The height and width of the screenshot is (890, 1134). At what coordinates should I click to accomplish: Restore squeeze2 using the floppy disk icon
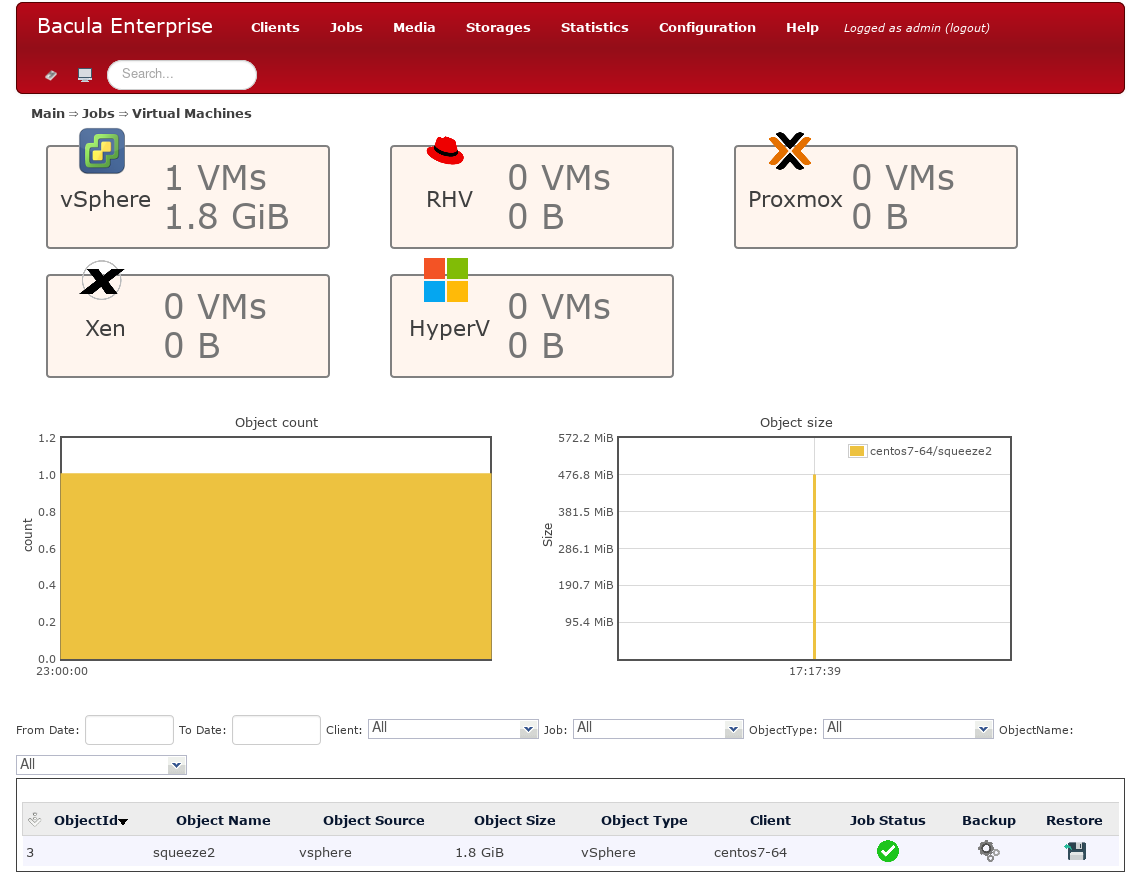pos(1075,851)
